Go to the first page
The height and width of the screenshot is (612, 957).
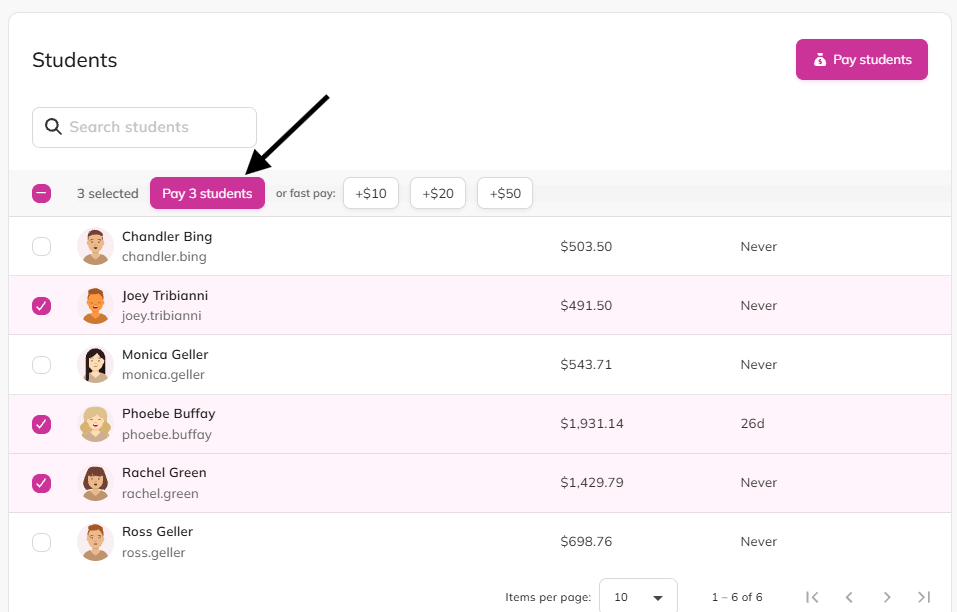click(812, 597)
